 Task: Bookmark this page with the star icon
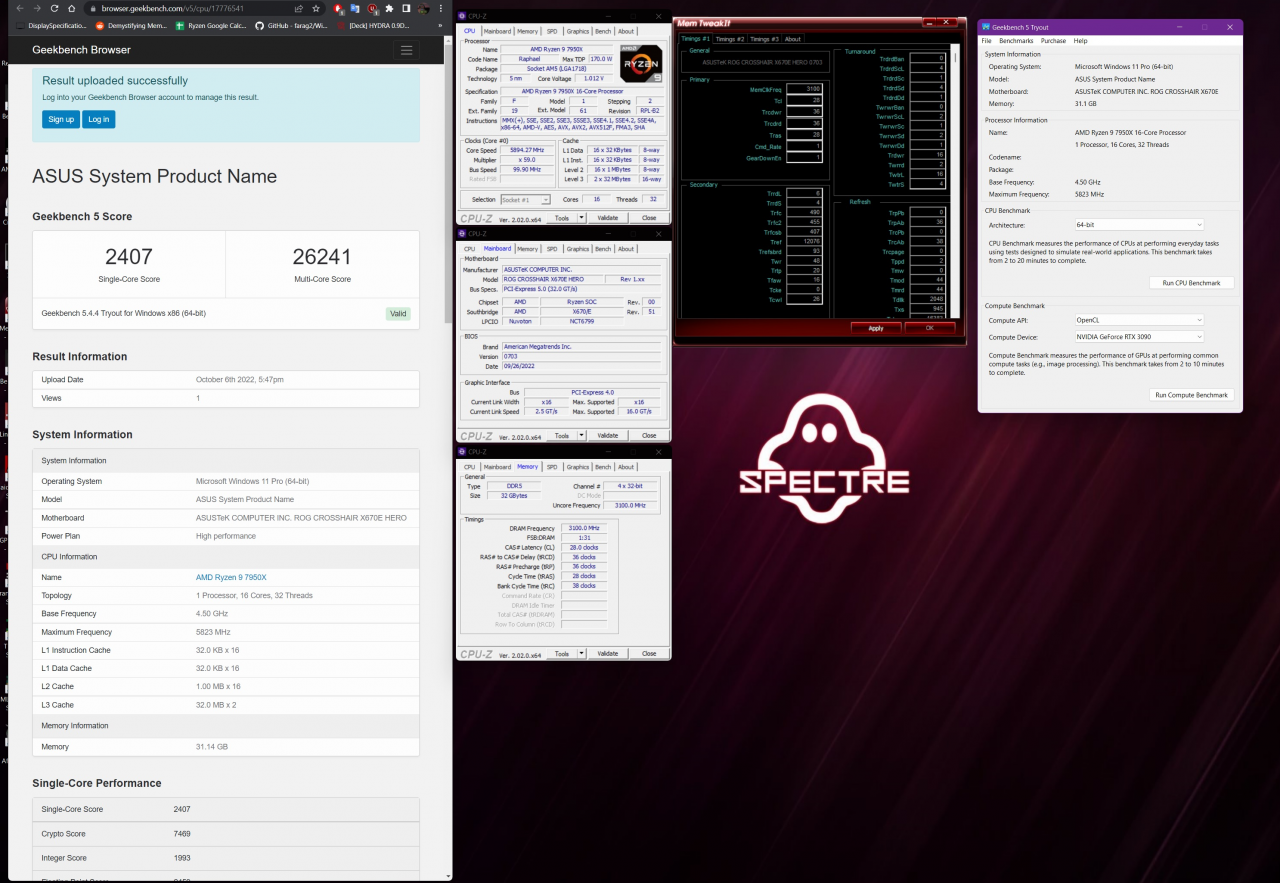tap(316, 8)
